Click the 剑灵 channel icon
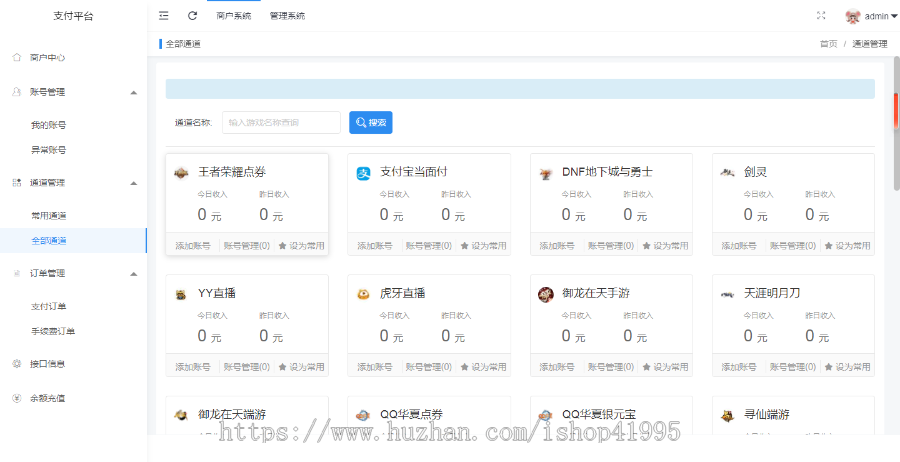Image resolution: width=900 pixels, height=462 pixels. click(728, 172)
